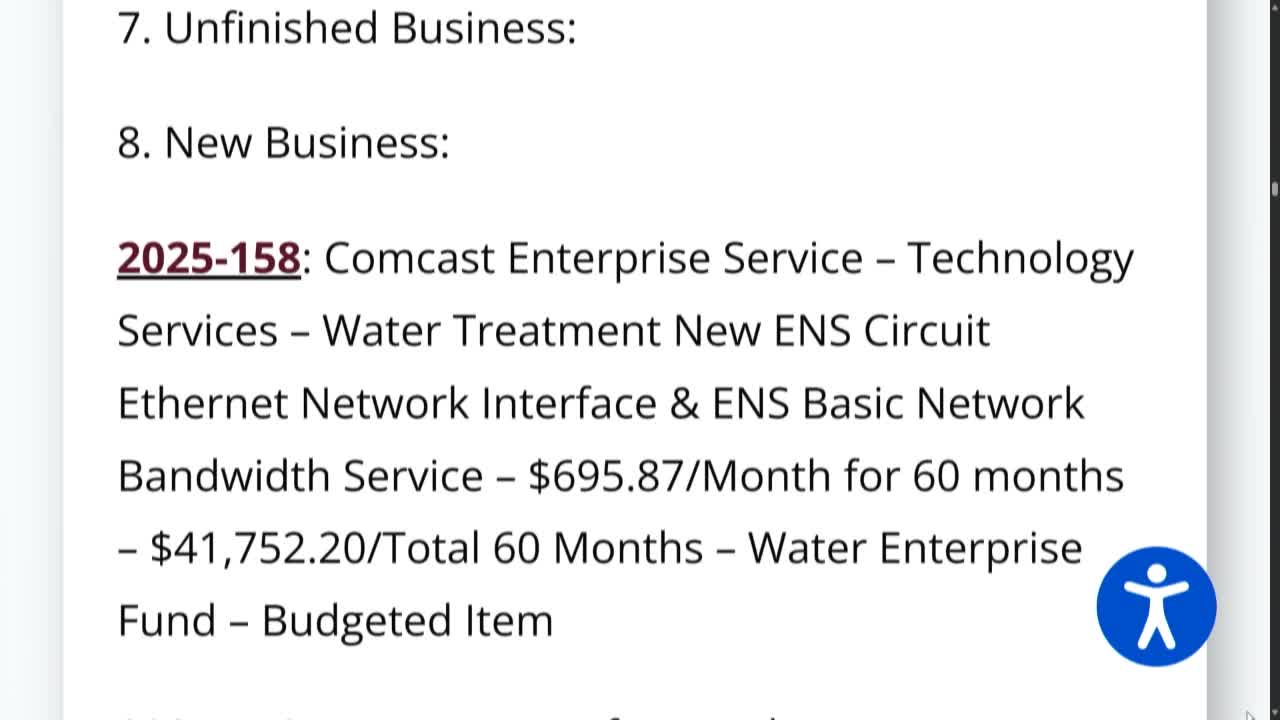Screen dimensions: 1280x720
Task: Click the "Ethernet Network Interface" text
Action: coord(386,403)
